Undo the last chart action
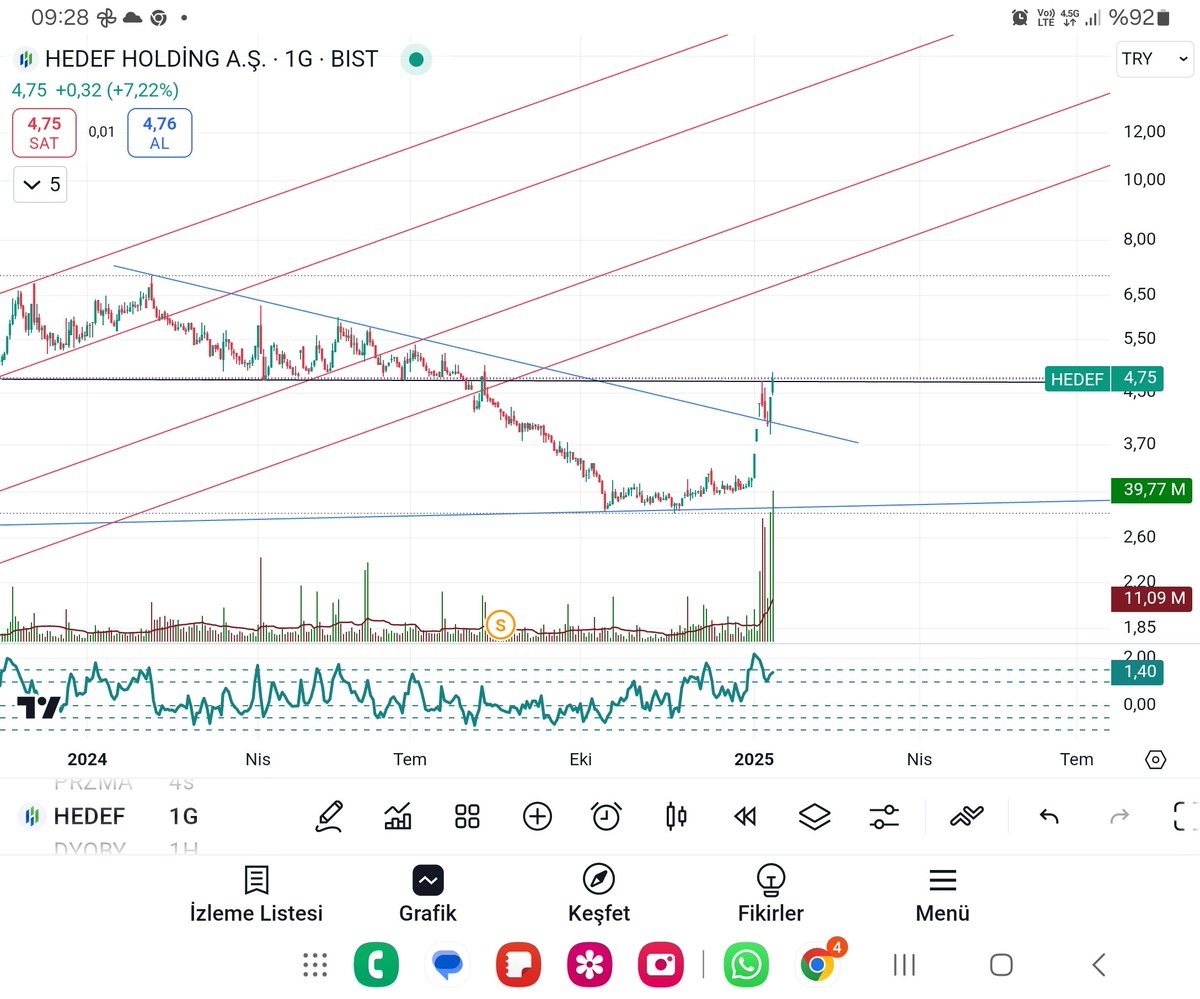The width and height of the screenshot is (1200, 999). (x=1049, y=817)
